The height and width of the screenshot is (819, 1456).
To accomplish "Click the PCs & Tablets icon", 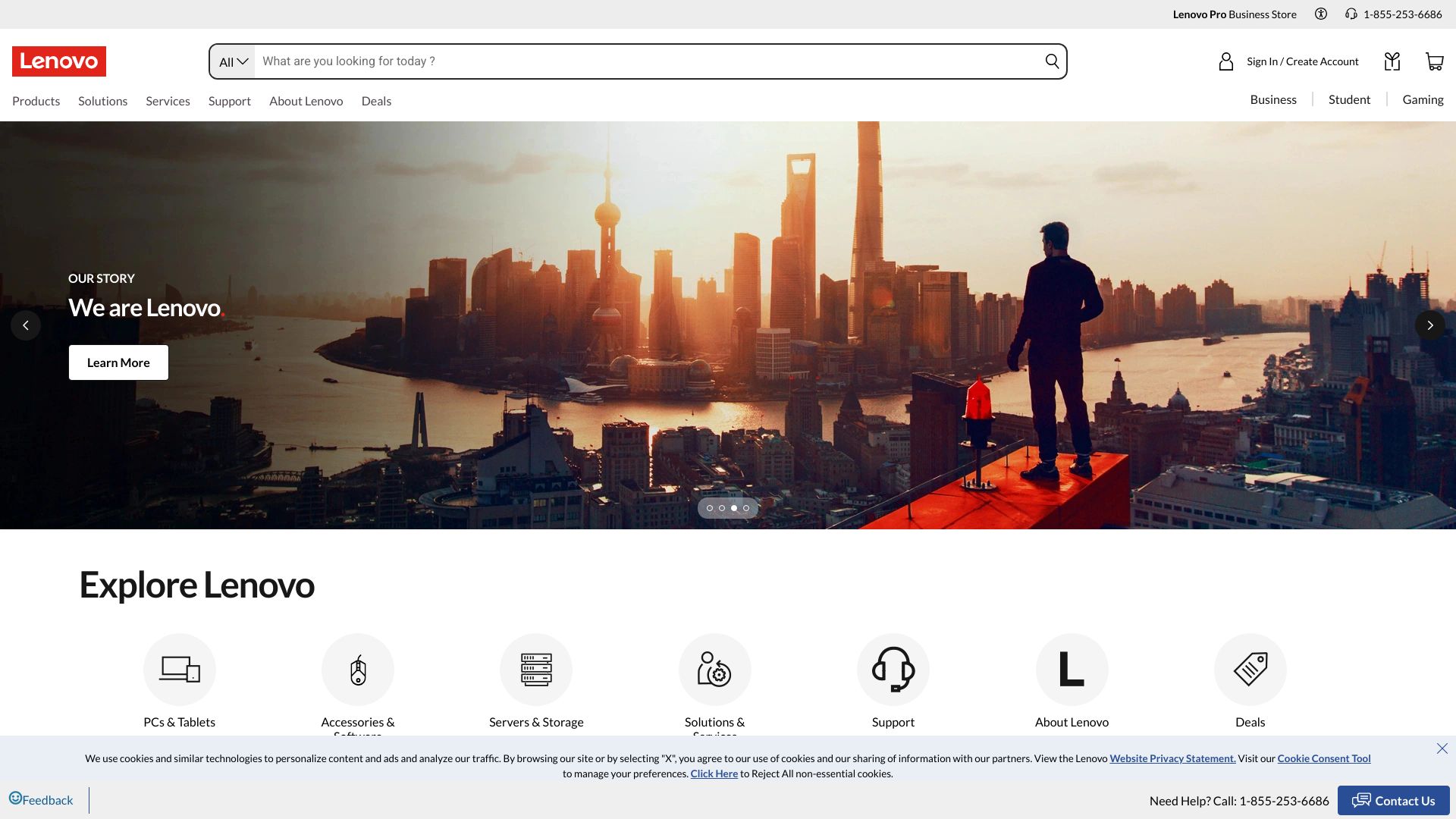I will [180, 670].
